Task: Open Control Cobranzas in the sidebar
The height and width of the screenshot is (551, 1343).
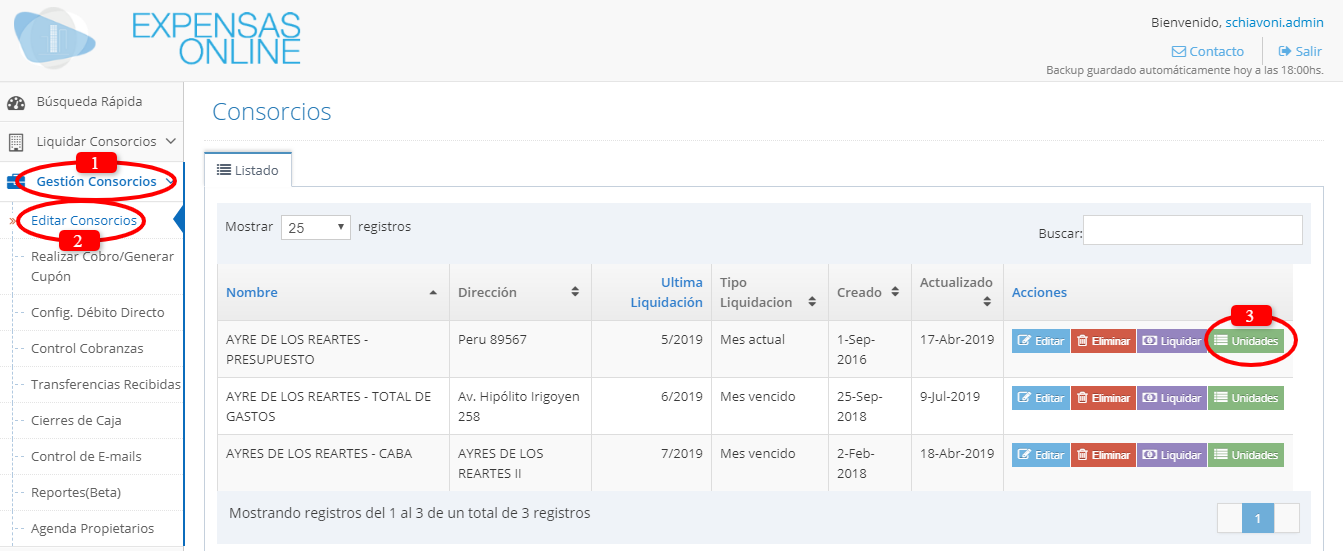Action: tap(87, 349)
